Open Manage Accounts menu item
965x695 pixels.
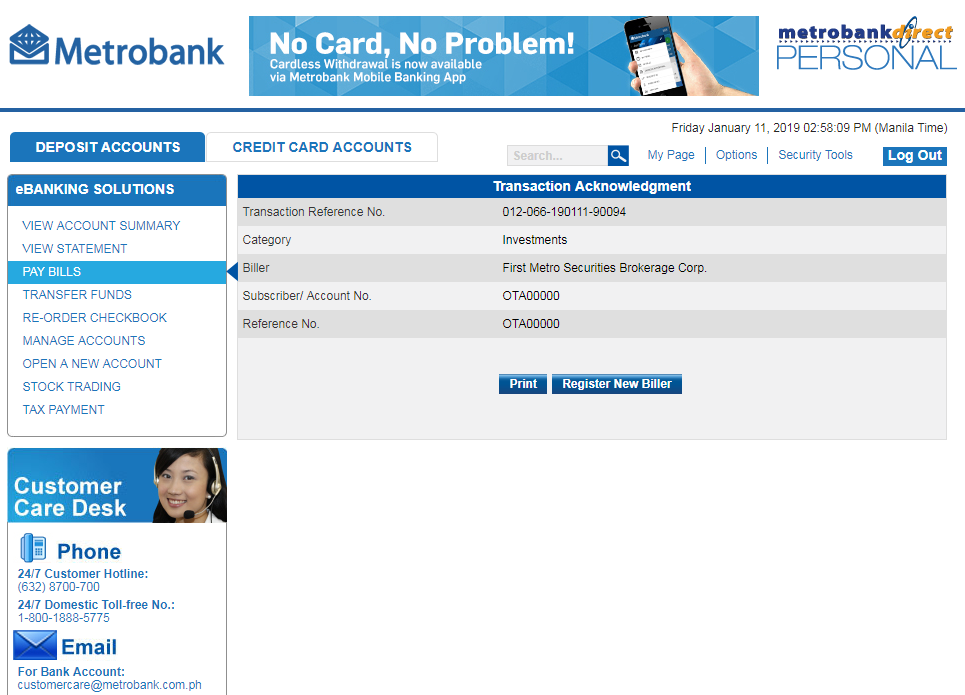click(x=84, y=341)
